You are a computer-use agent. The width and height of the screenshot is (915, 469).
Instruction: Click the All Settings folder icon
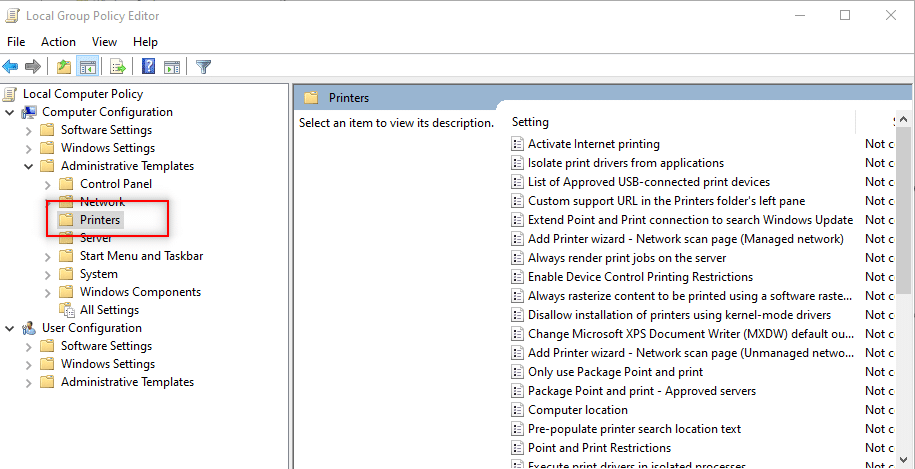point(67,310)
